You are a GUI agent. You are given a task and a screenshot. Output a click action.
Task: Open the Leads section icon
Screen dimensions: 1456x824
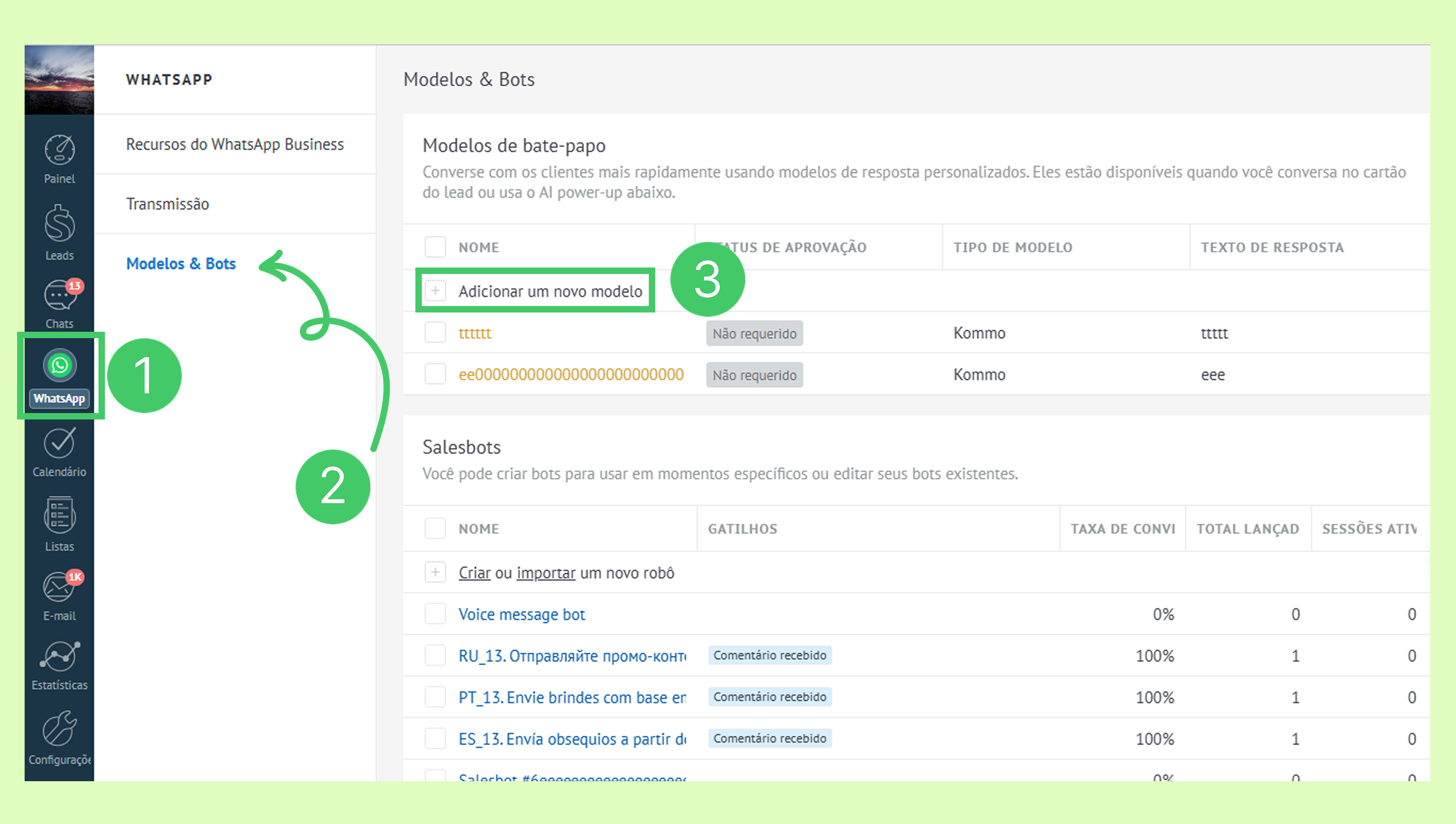point(59,225)
